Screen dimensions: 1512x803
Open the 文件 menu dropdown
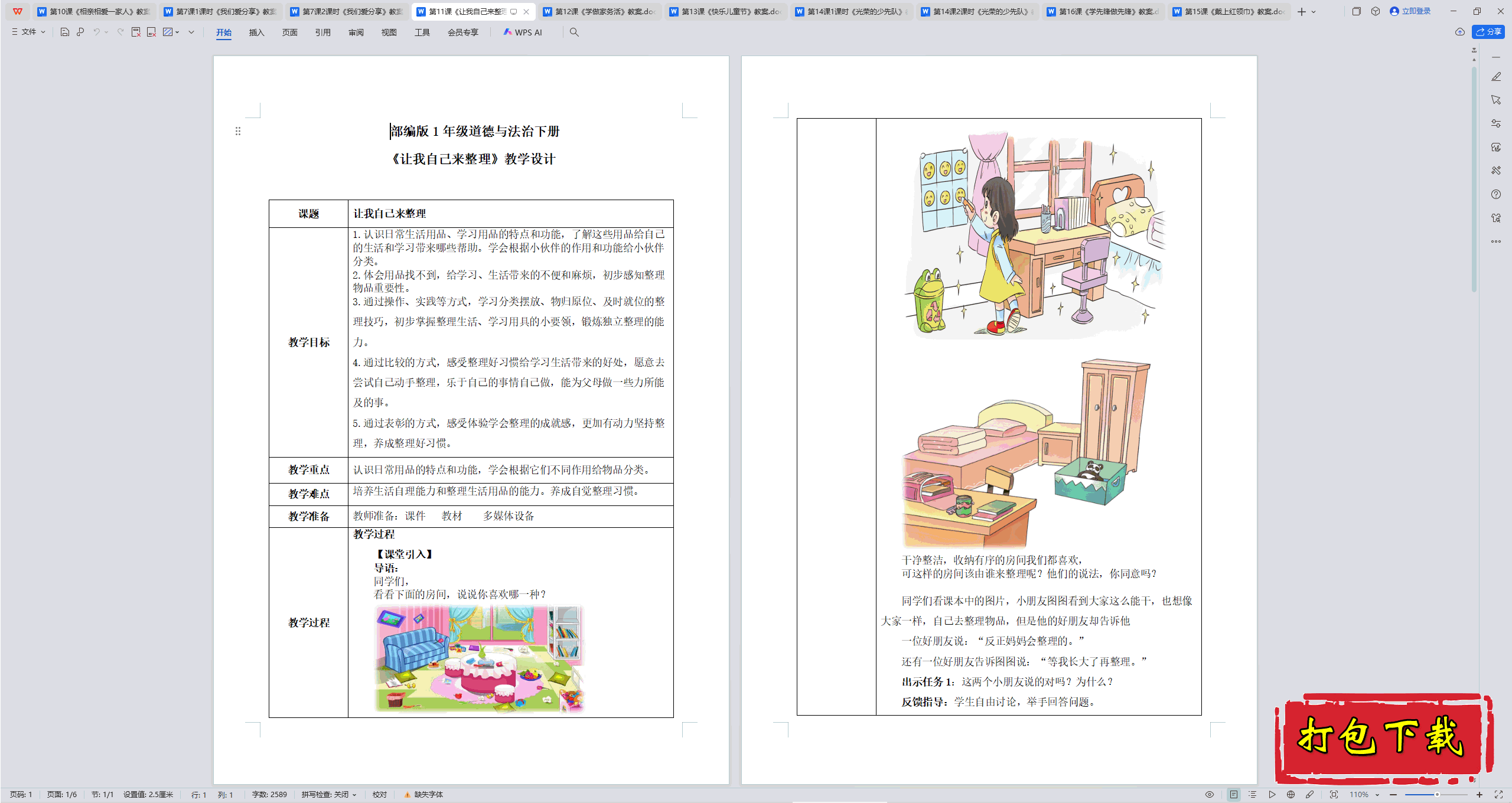coord(28,32)
